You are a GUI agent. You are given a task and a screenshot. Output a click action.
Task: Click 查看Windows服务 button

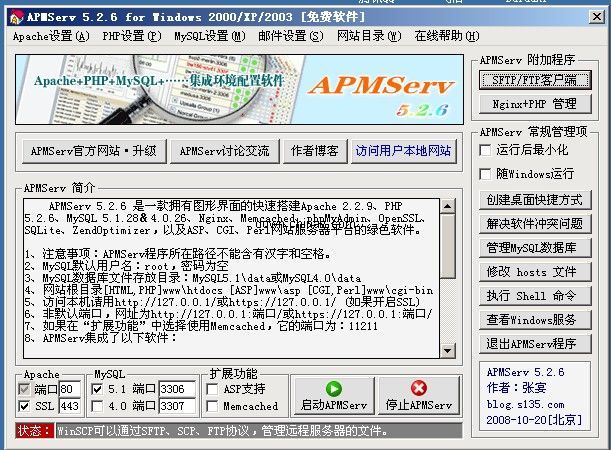(535, 320)
